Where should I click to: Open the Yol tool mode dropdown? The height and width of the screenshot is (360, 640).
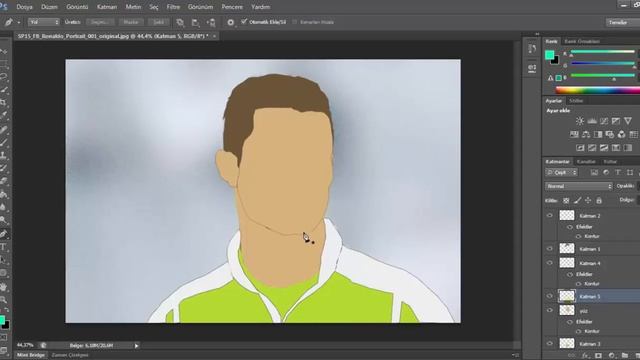pyautogui.click(x=44, y=22)
